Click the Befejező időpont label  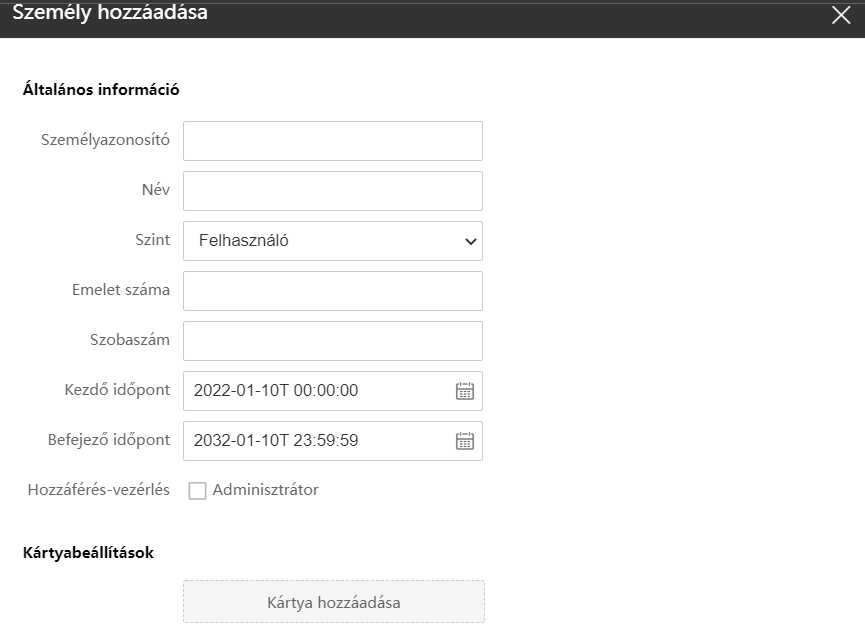coord(109,440)
